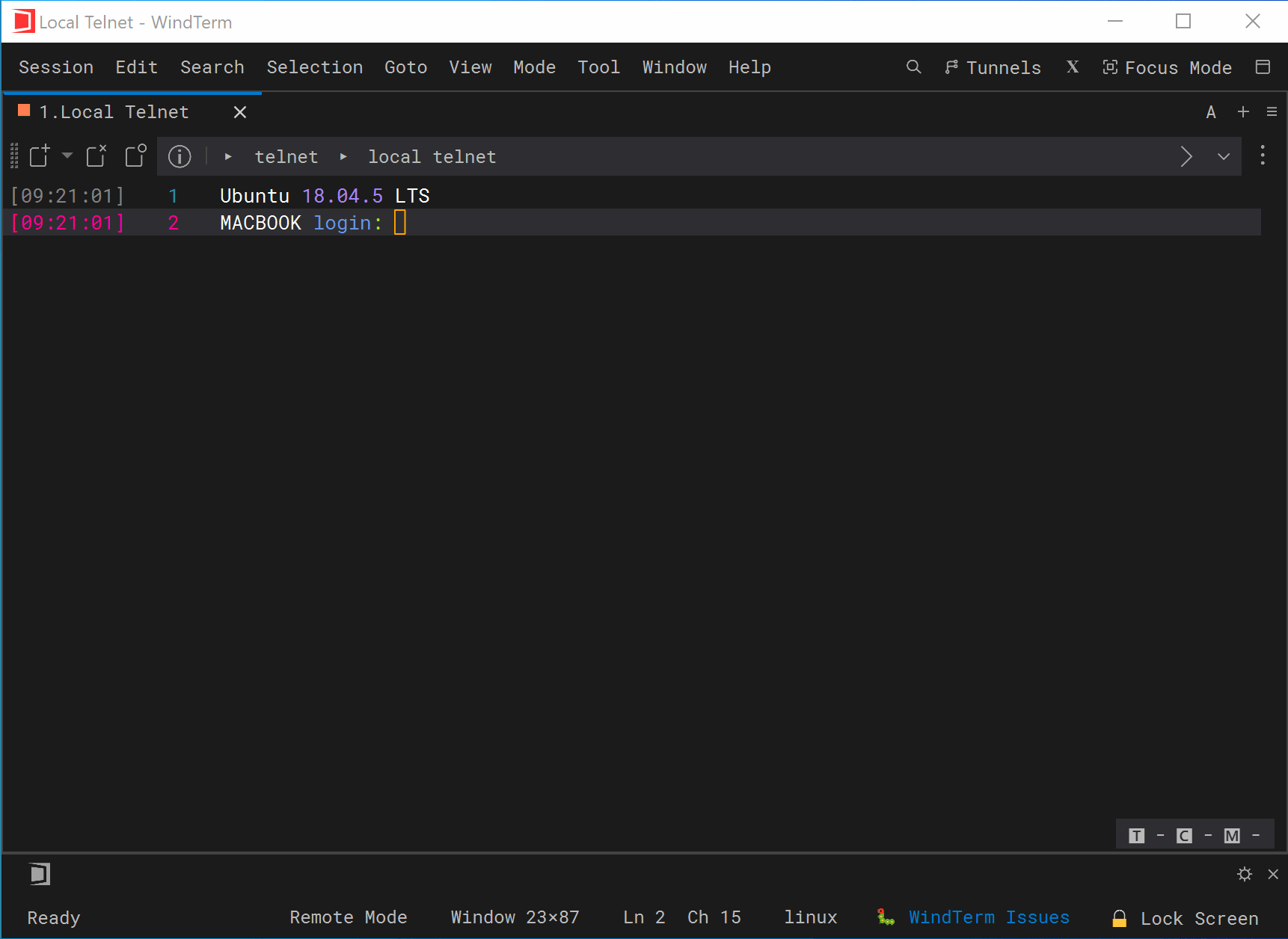The image size is (1288, 939).
Task: Open the X server icon
Action: pos(1073,67)
